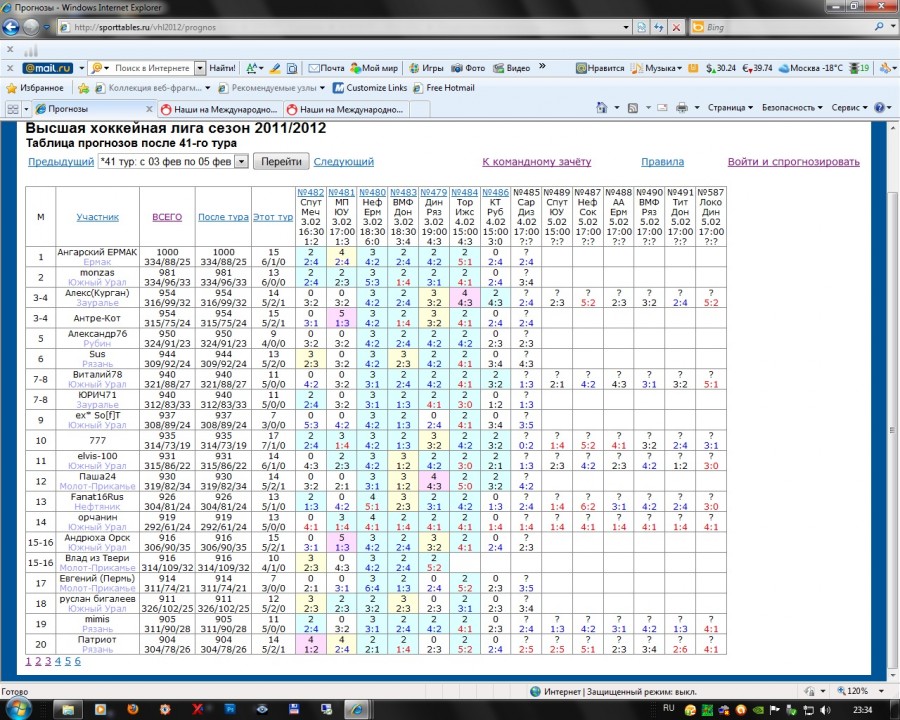Click in the Bing search field
This screenshot has width=900, height=720.
780,28
